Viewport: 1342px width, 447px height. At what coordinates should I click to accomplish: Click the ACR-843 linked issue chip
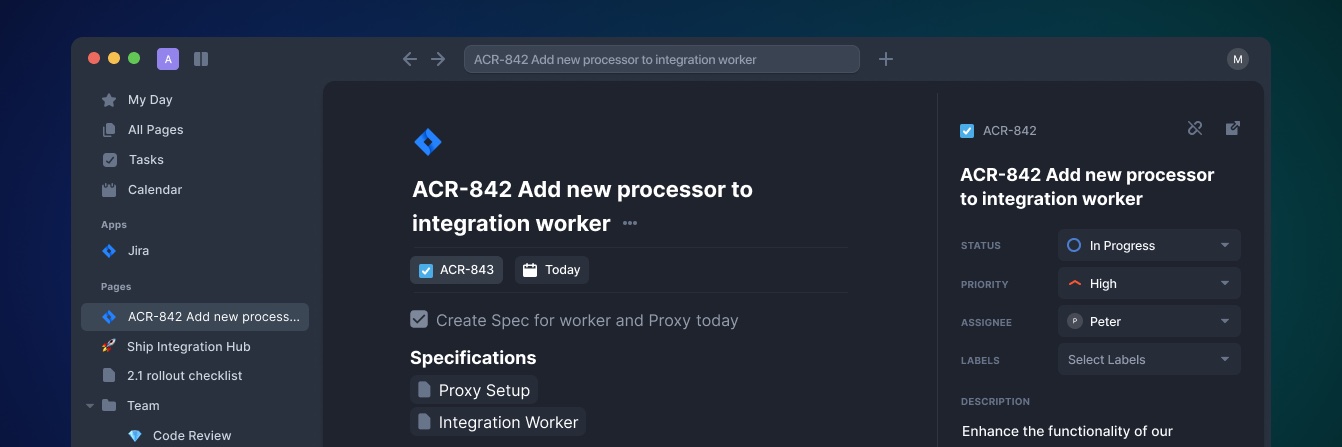456,270
